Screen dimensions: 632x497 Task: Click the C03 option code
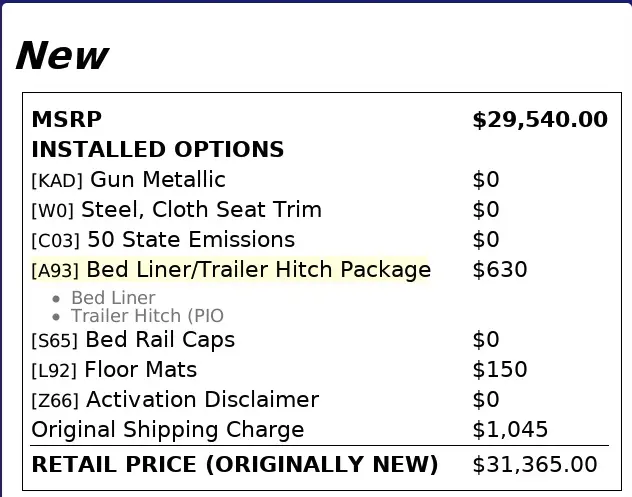click(x=55, y=240)
